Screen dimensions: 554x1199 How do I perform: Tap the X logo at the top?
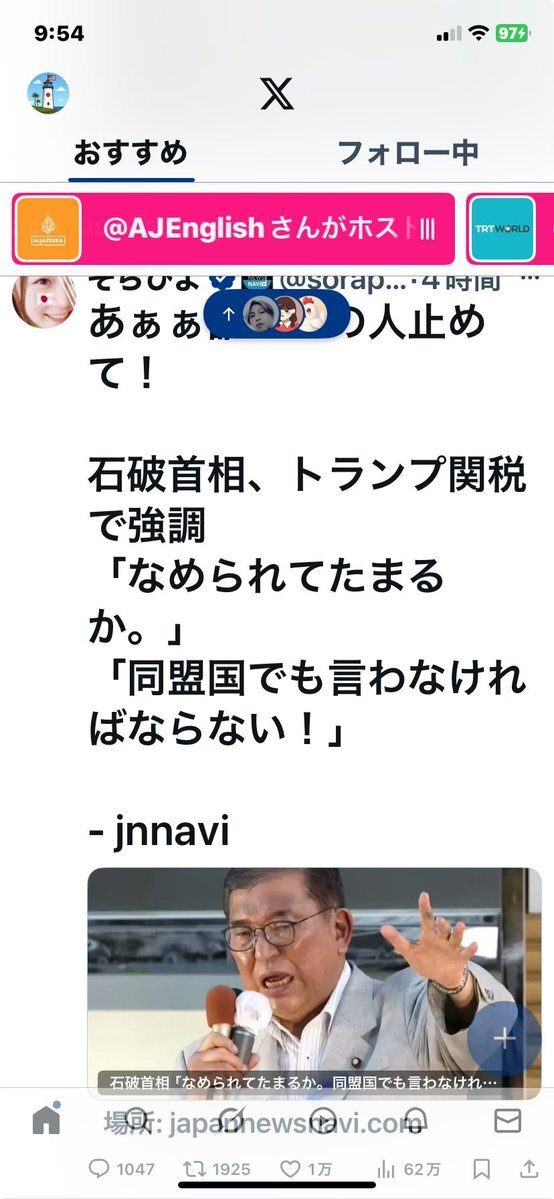pyautogui.click(x=277, y=93)
